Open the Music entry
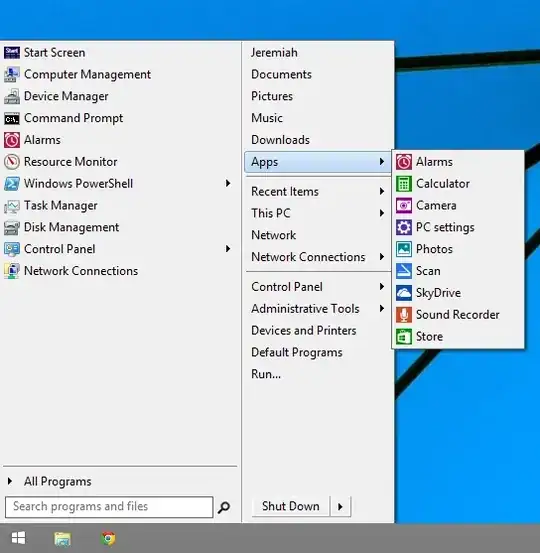Image resolution: width=540 pixels, height=553 pixels. tap(267, 118)
